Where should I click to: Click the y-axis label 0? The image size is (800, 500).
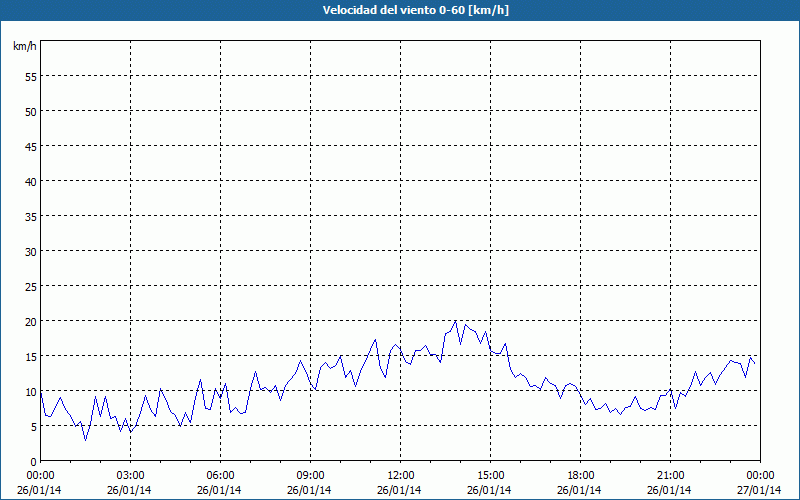(34, 462)
